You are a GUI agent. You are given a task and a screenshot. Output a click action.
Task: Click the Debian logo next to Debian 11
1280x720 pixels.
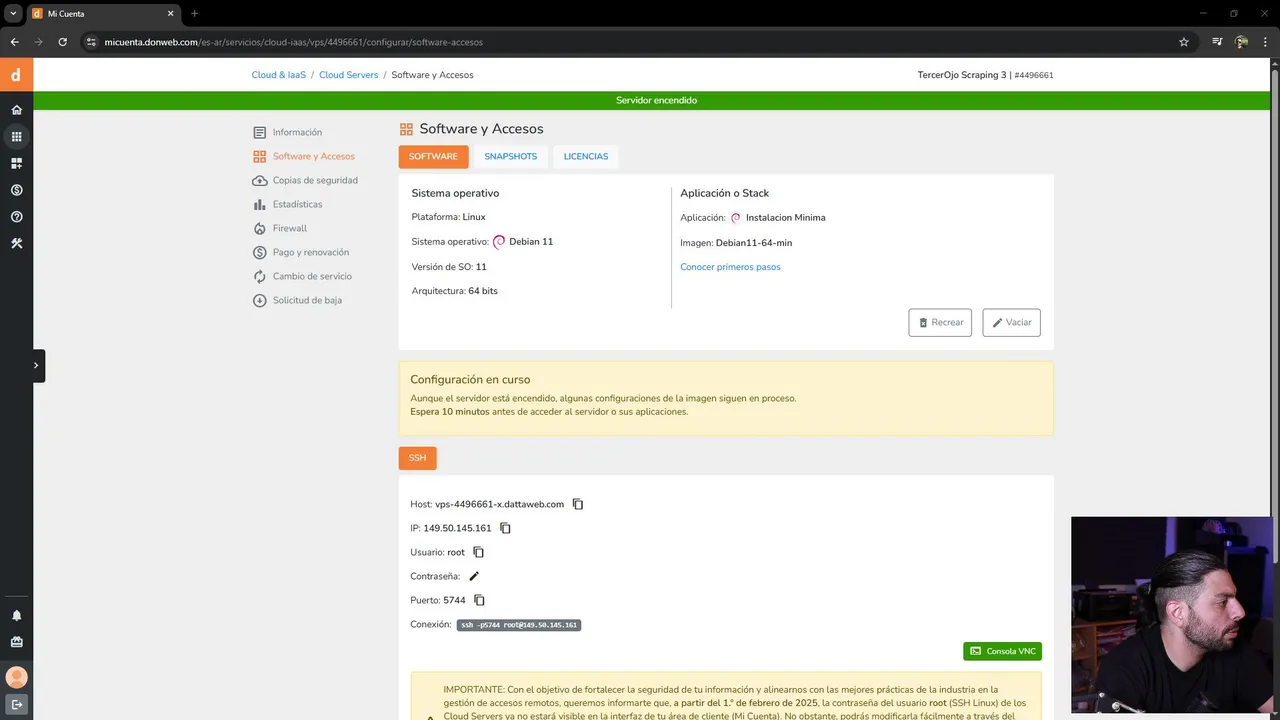coord(499,242)
